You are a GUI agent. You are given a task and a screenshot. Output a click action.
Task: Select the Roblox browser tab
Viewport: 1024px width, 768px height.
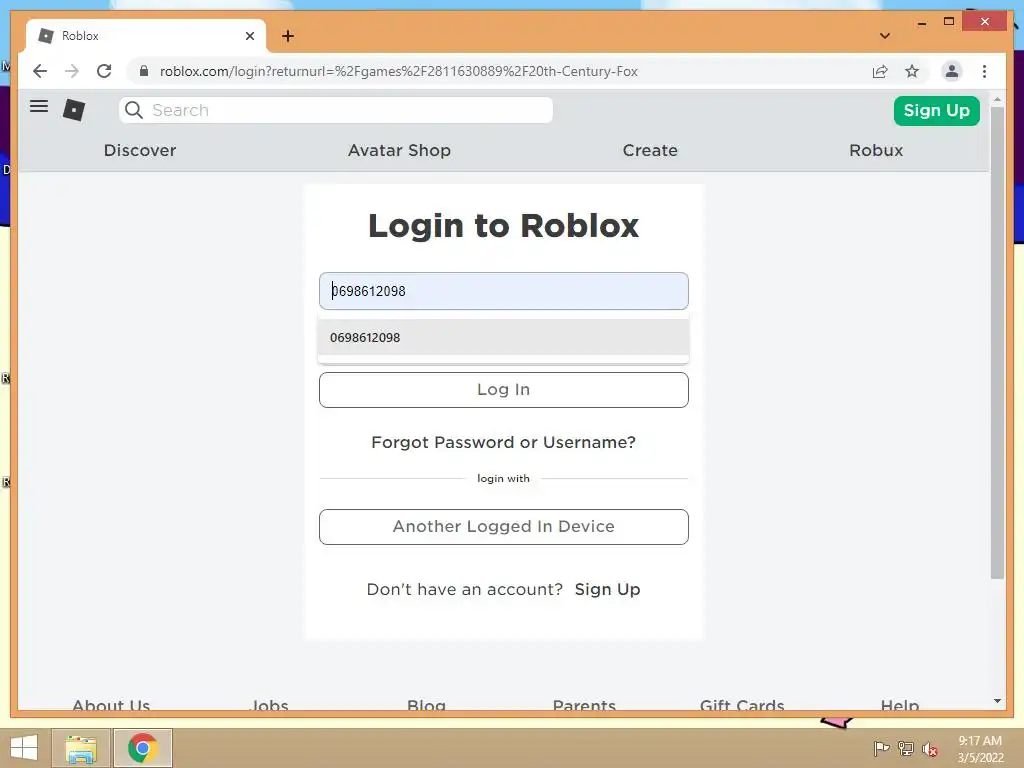(146, 36)
